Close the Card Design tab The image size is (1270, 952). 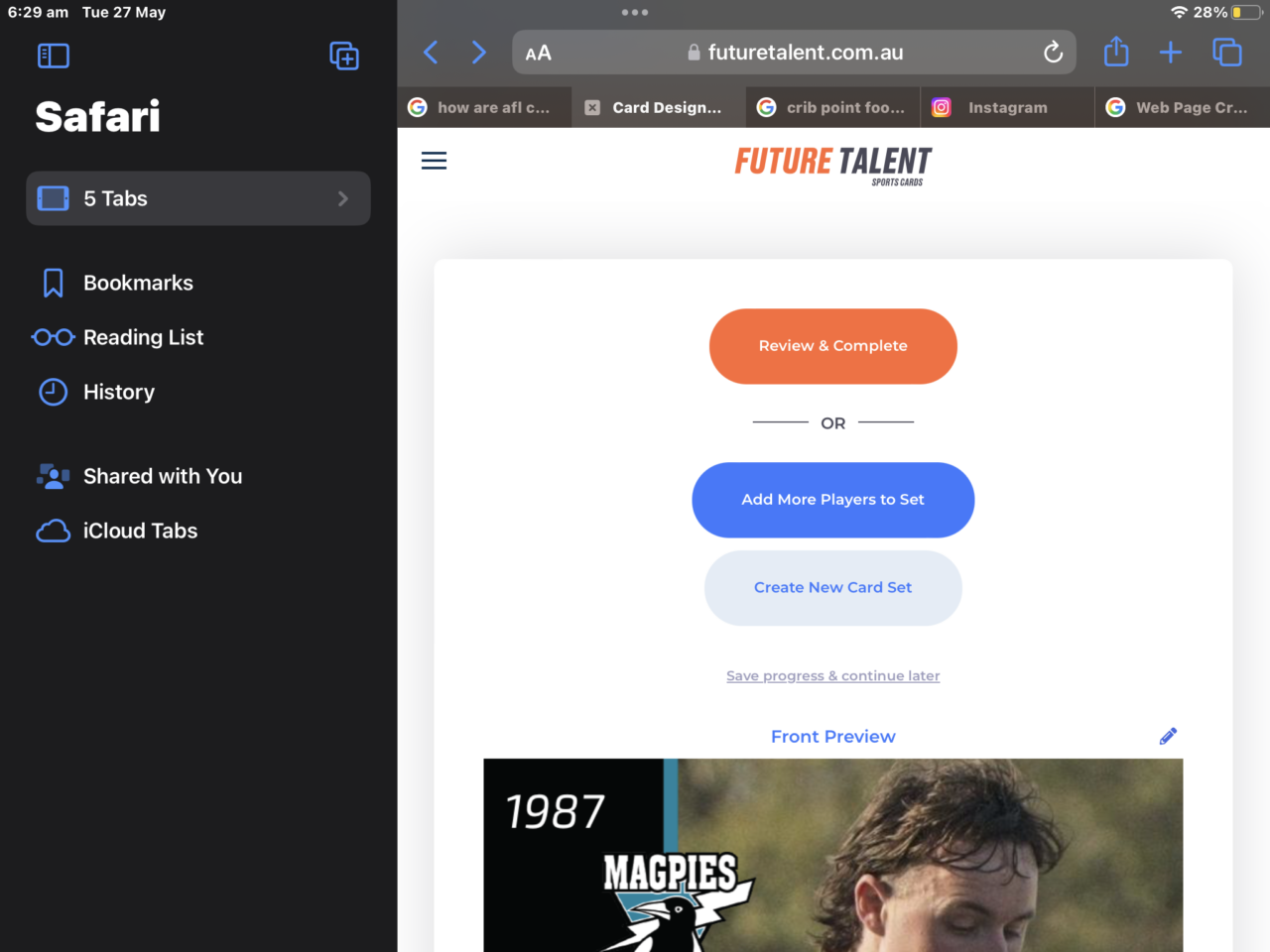click(x=592, y=107)
